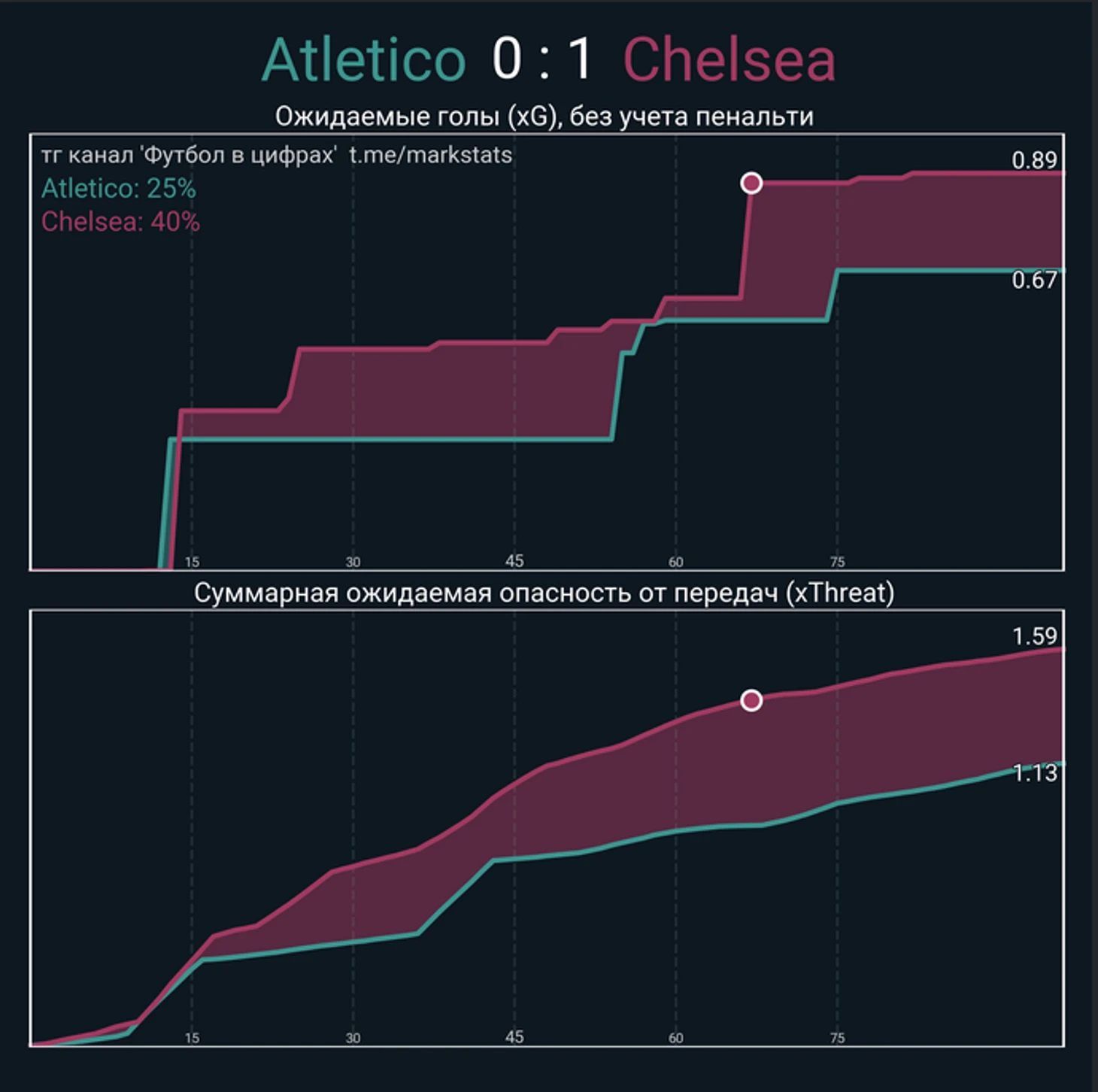
Task: Open the t.me/markstats link
Action: [431, 155]
